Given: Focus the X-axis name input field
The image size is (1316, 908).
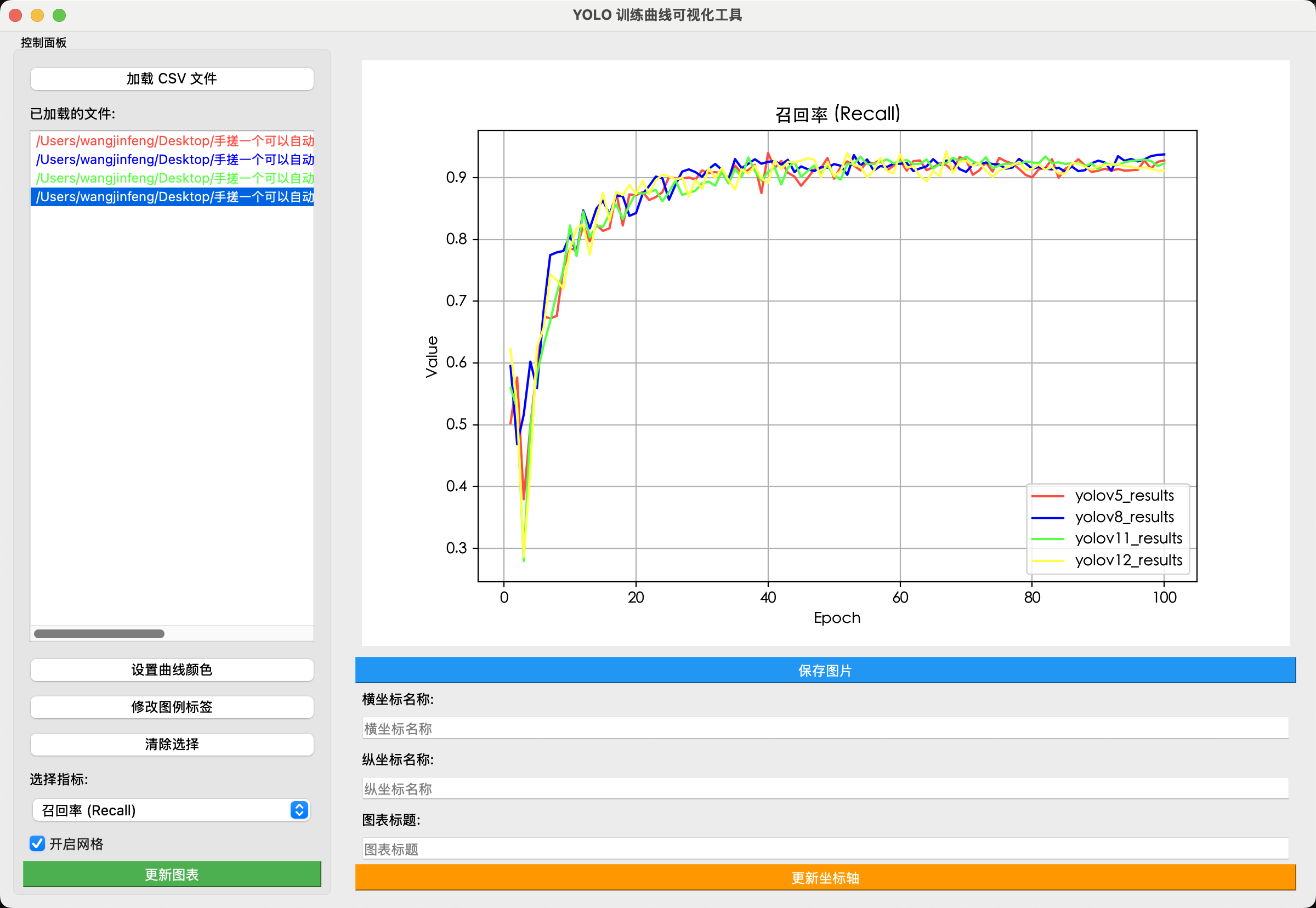Looking at the screenshot, I should point(825,728).
